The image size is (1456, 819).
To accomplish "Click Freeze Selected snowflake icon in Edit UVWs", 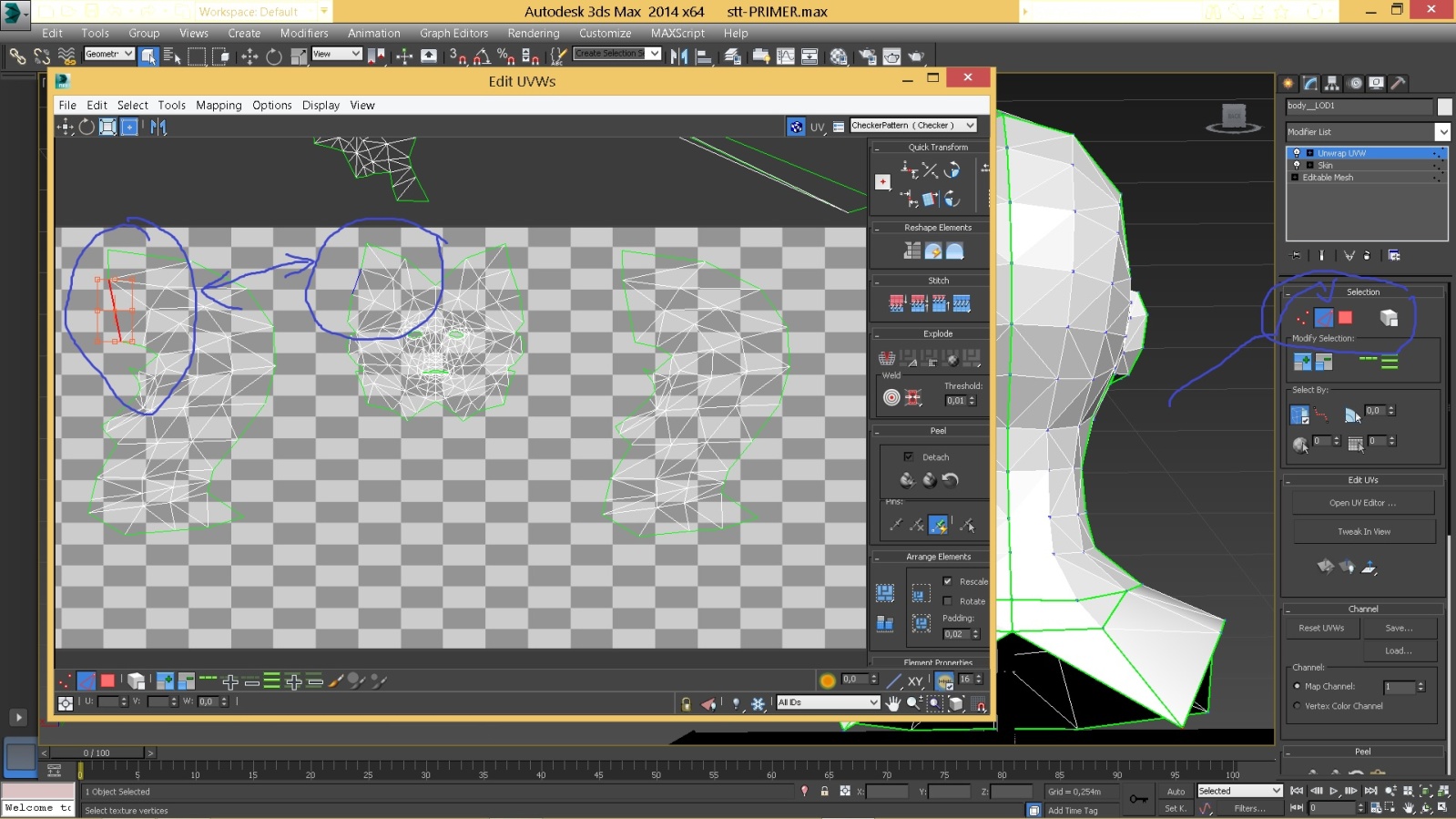I will [758, 703].
